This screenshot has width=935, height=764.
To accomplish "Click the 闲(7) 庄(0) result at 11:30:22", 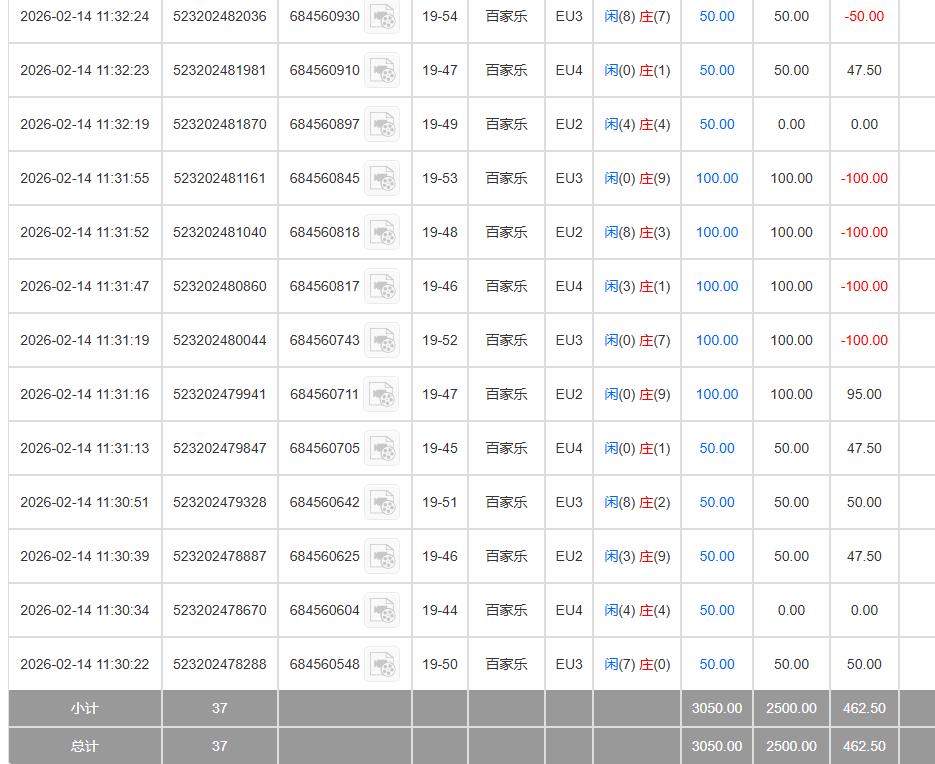I will (637, 665).
